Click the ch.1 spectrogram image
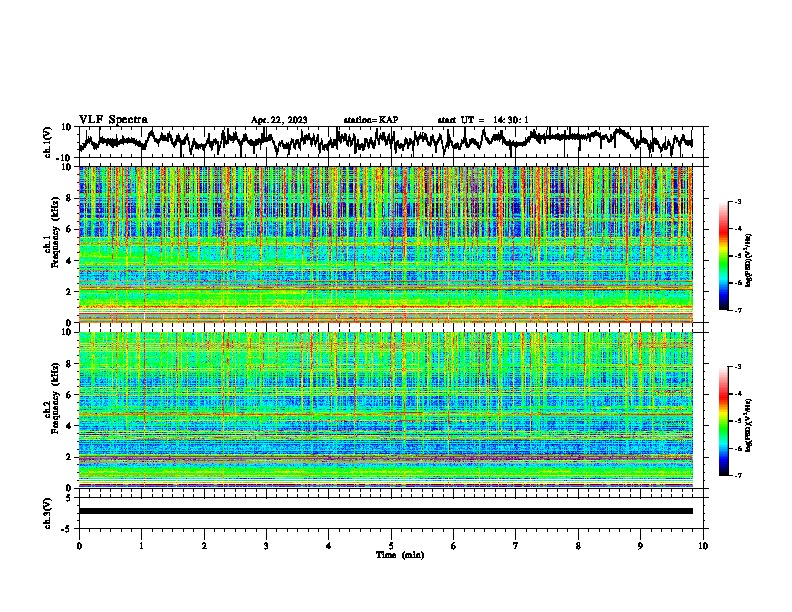792x612 pixels. pyautogui.click(x=385, y=244)
